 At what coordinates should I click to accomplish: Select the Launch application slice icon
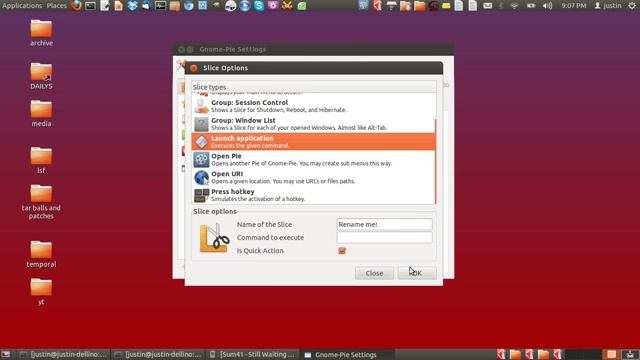(201, 142)
